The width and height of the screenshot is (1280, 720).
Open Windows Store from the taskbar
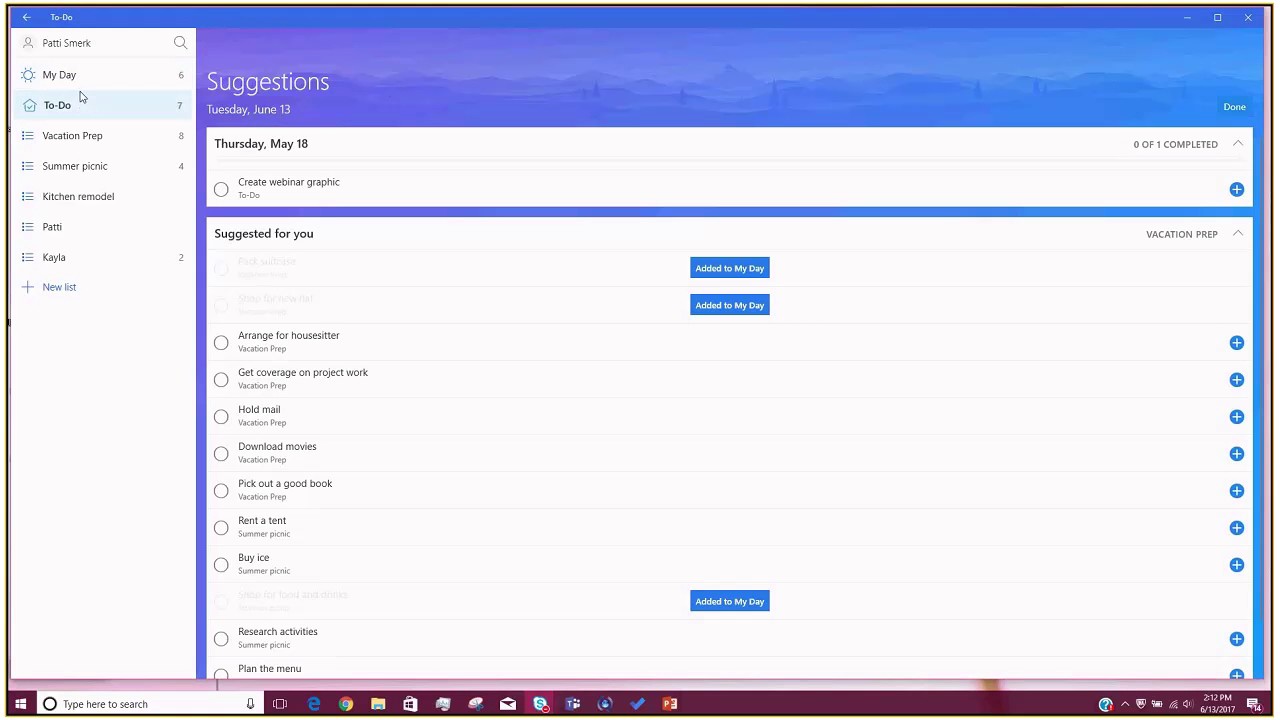[x=410, y=704]
